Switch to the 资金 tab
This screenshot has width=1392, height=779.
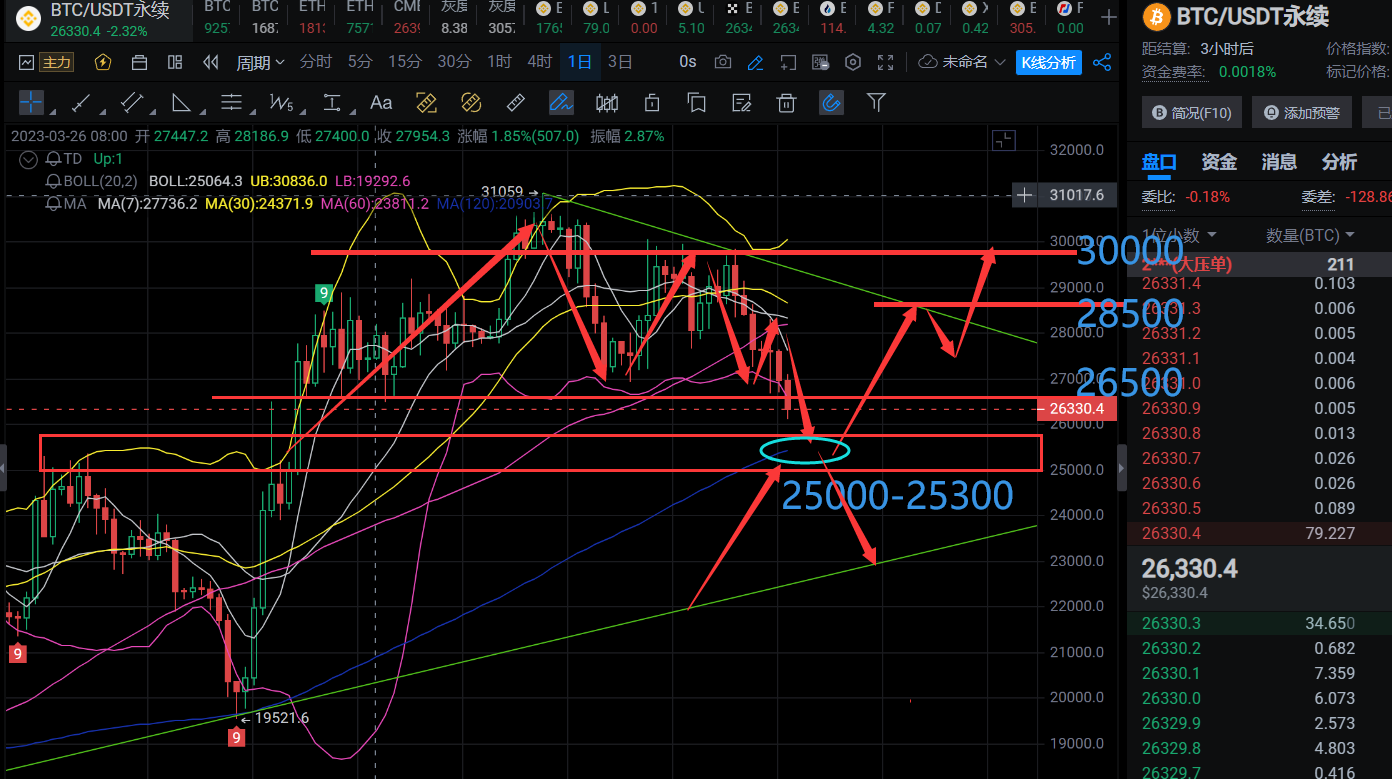pyautogui.click(x=1219, y=162)
